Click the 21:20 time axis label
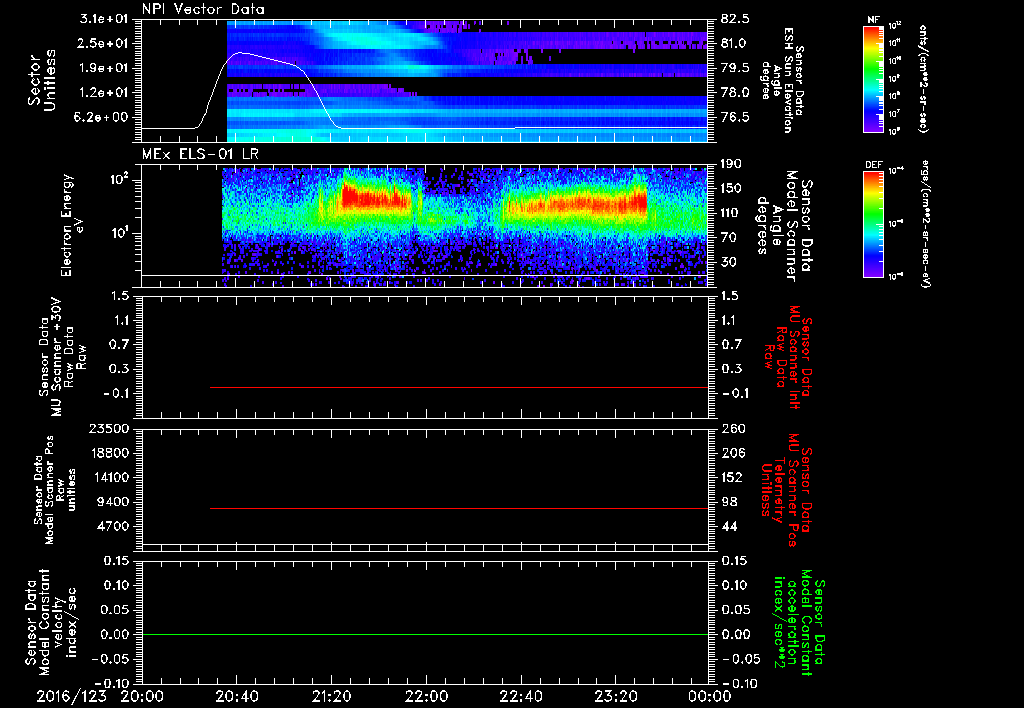The image size is (1024, 708). (331, 696)
